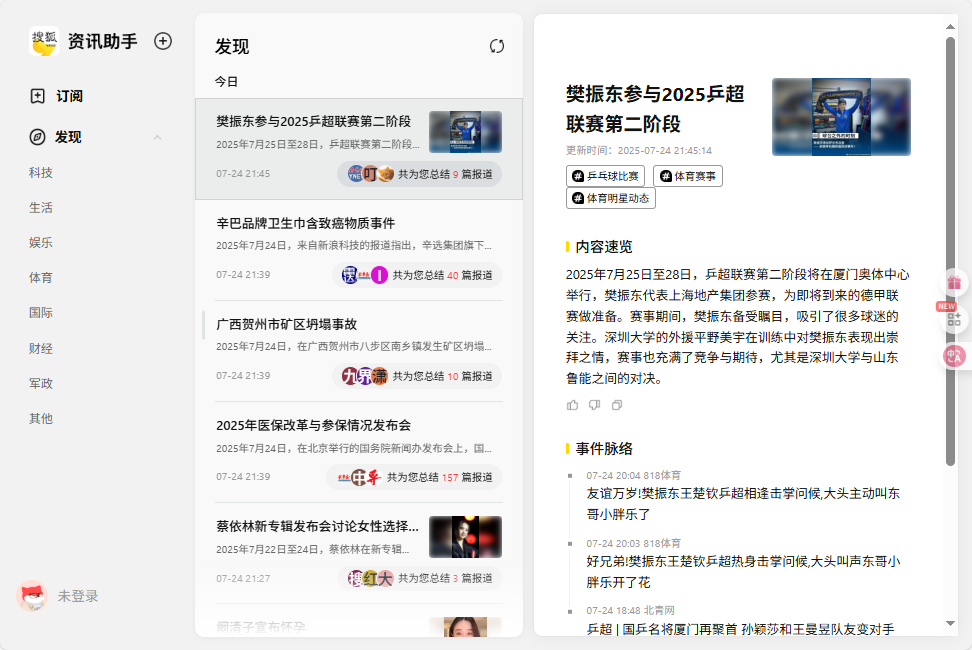Click the Sohu news logo icon
The width and height of the screenshot is (972, 650).
coord(44,42)
